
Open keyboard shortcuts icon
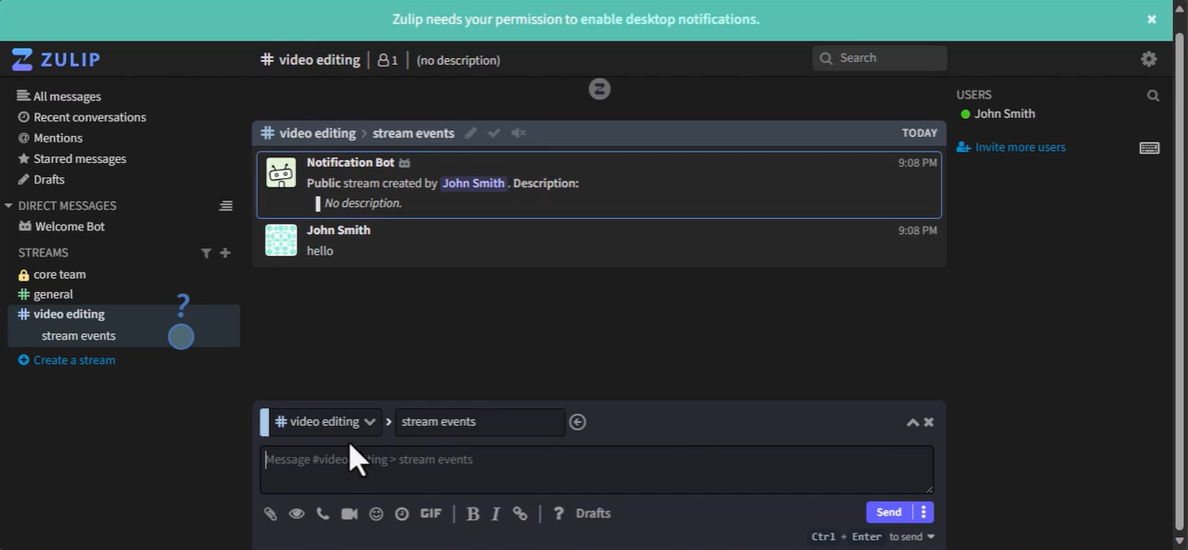(x=1149, y=148)
